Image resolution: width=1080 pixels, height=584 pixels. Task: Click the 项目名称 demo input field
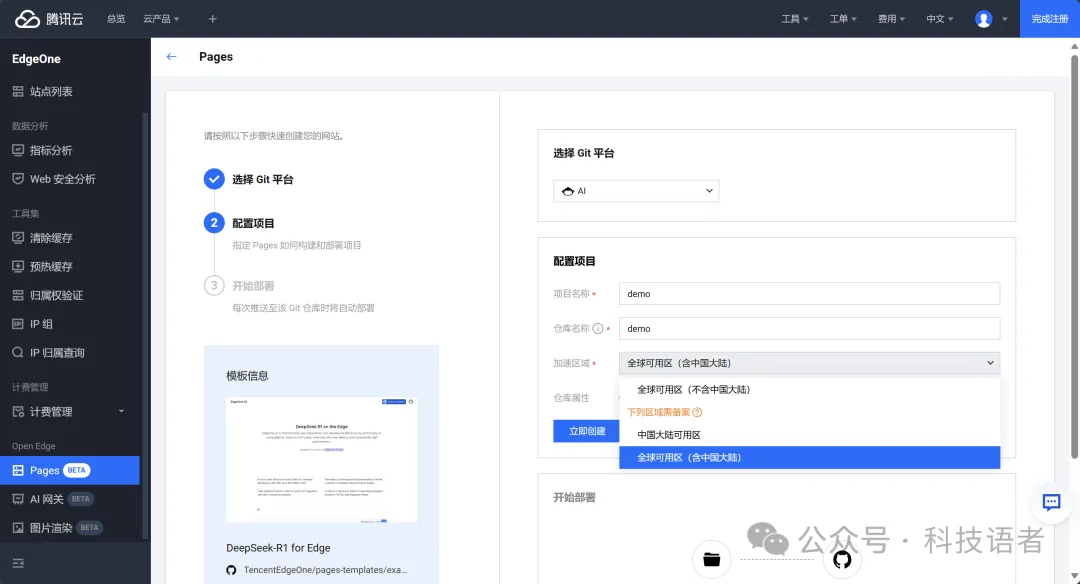pos(809,293)
